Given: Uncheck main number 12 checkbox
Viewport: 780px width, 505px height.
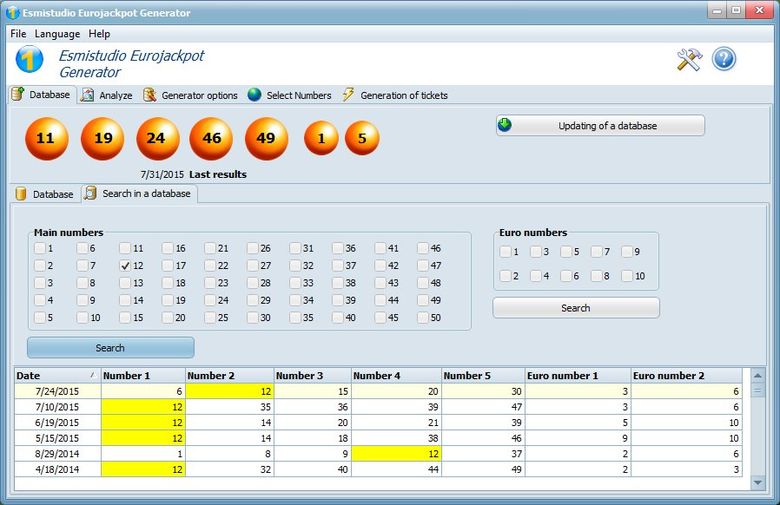Looking at the screenshot, I should tap(125, 266).
